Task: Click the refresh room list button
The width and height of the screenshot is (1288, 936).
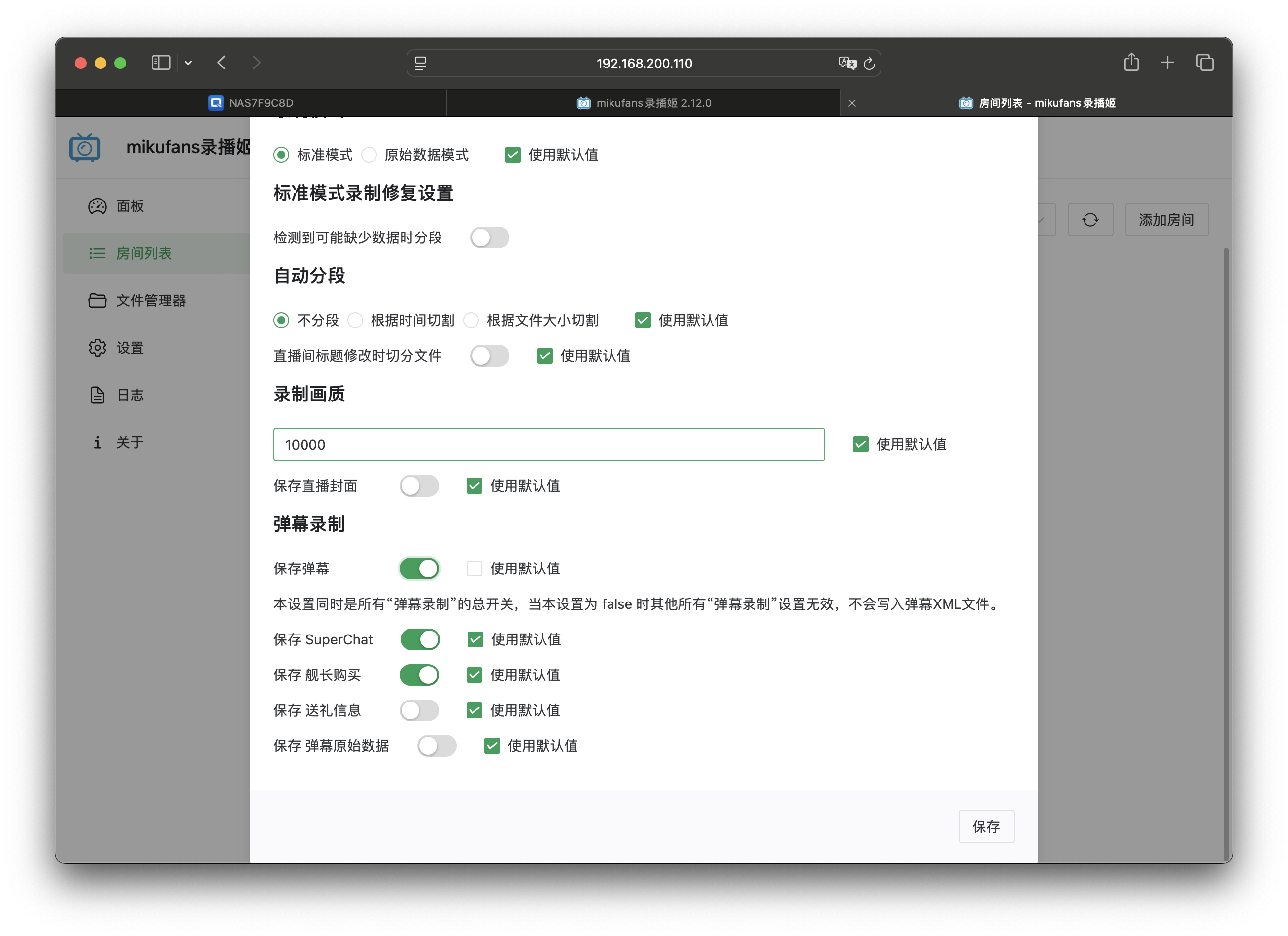Action: [1090, 220]
